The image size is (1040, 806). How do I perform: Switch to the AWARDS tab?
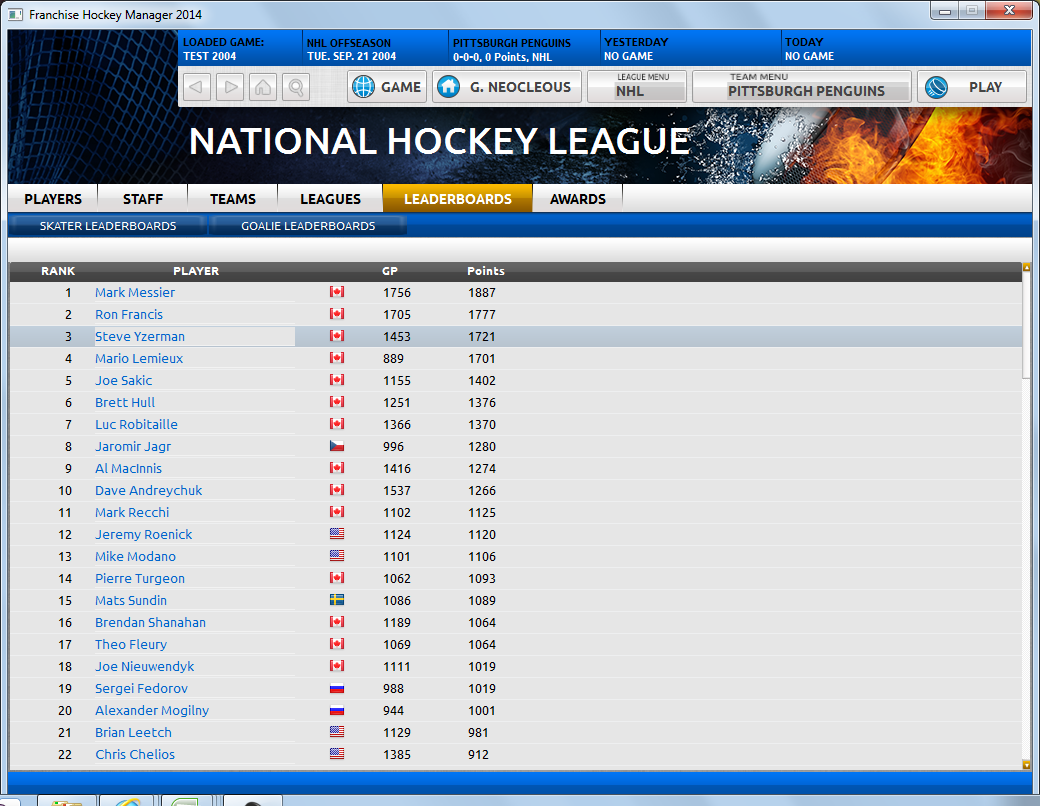[x=578, y=199]
